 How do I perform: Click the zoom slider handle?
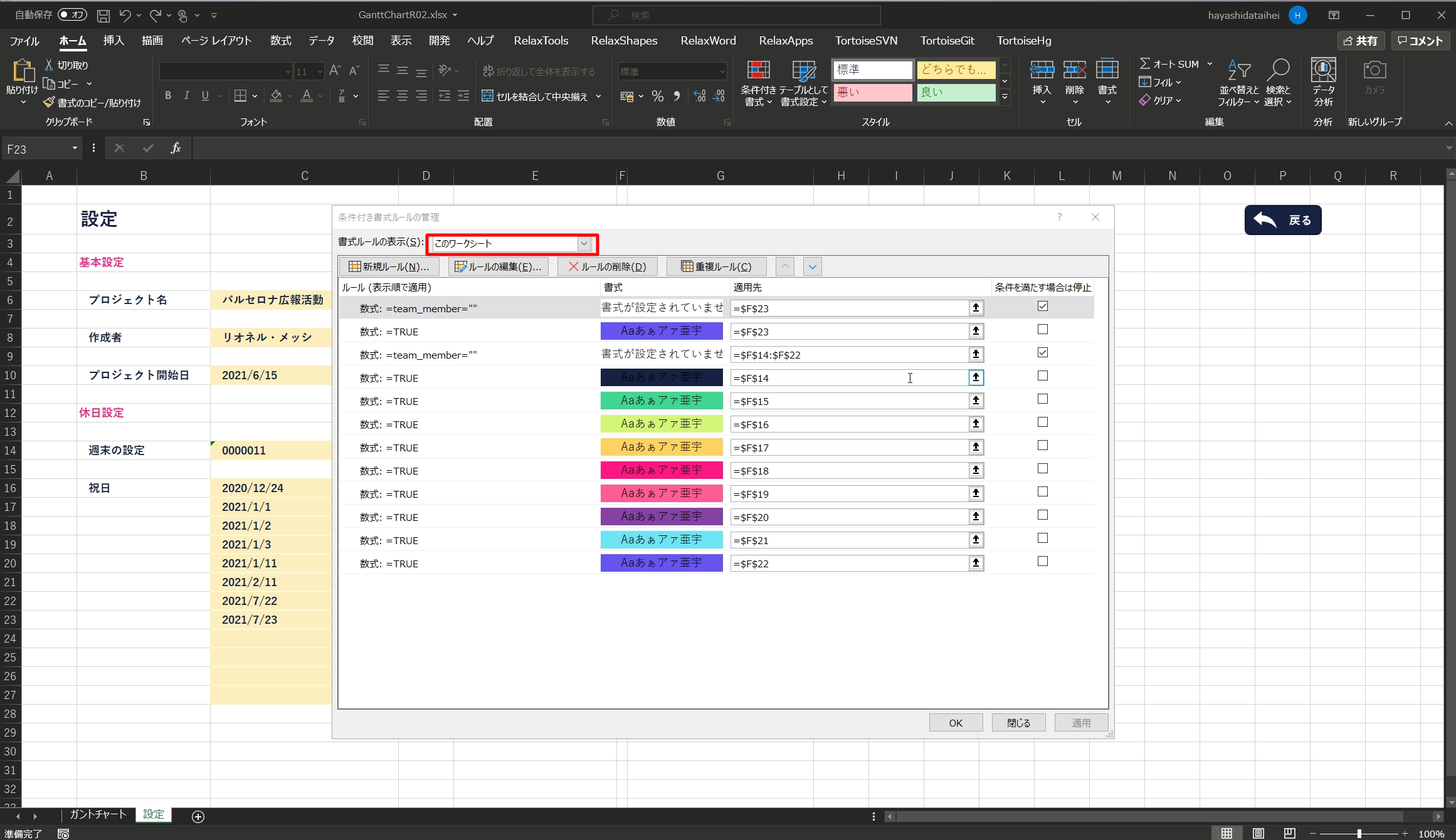click(x=1359, y=833)
